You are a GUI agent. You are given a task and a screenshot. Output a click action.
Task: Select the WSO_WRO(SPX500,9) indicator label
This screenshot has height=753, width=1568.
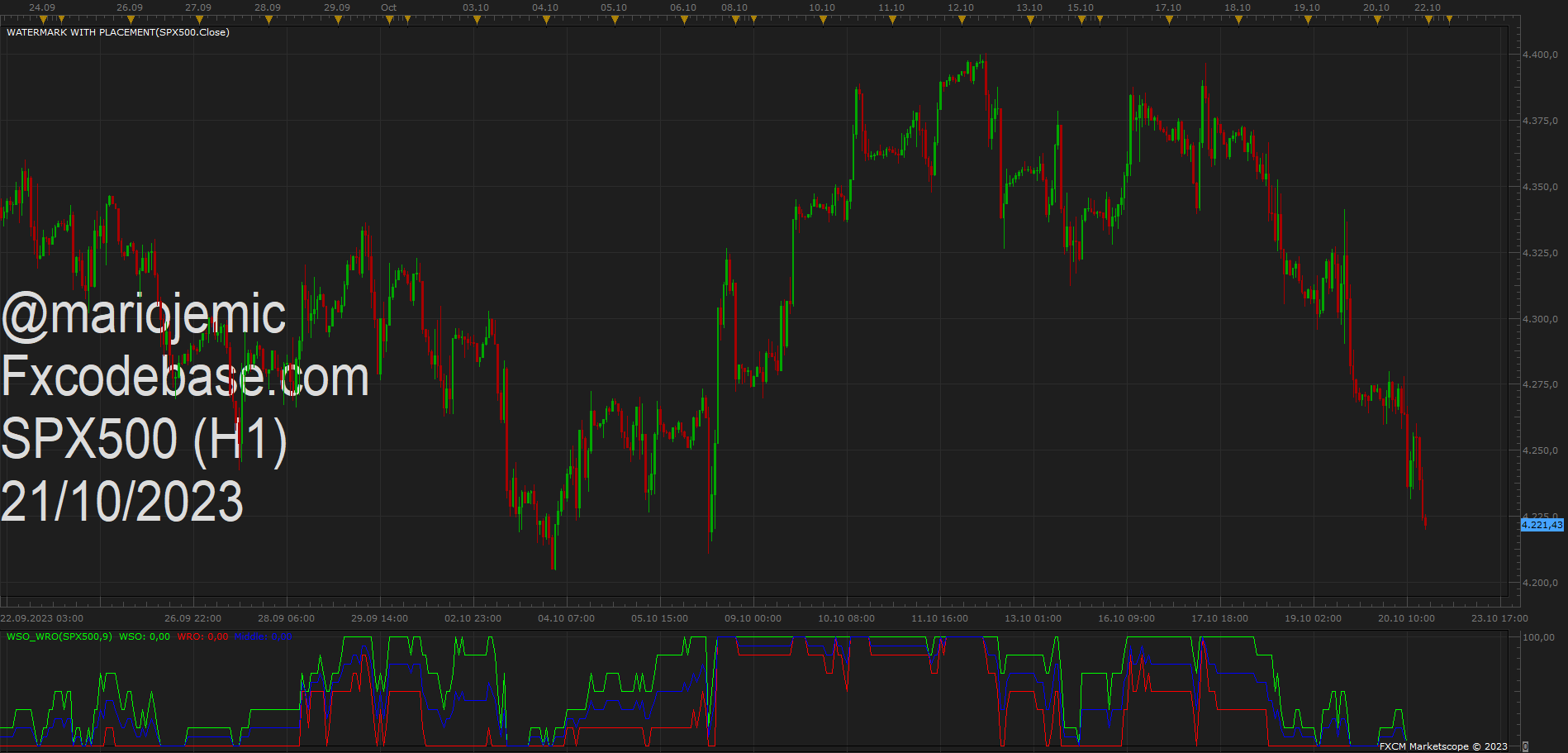click(59, 636)
